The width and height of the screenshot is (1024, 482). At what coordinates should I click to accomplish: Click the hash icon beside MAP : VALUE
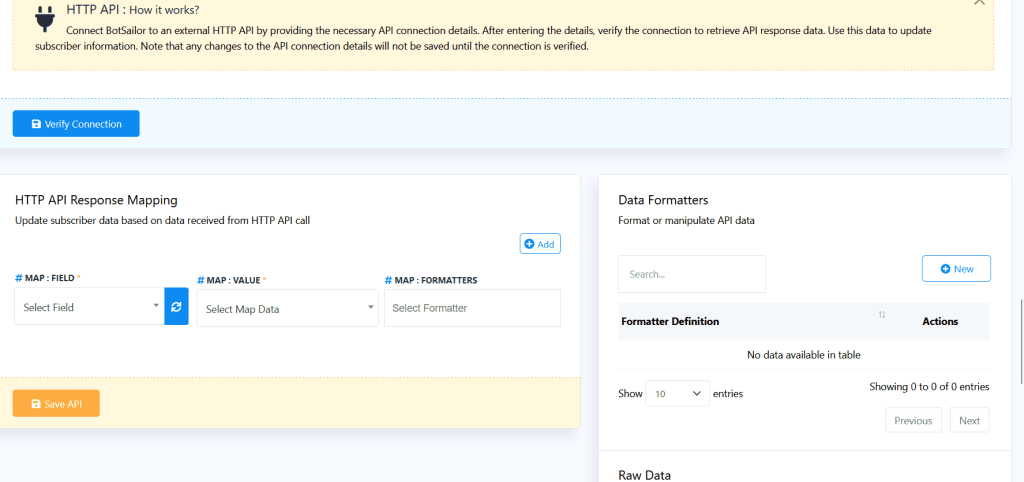pyautogui.click(x=201, y=281)
